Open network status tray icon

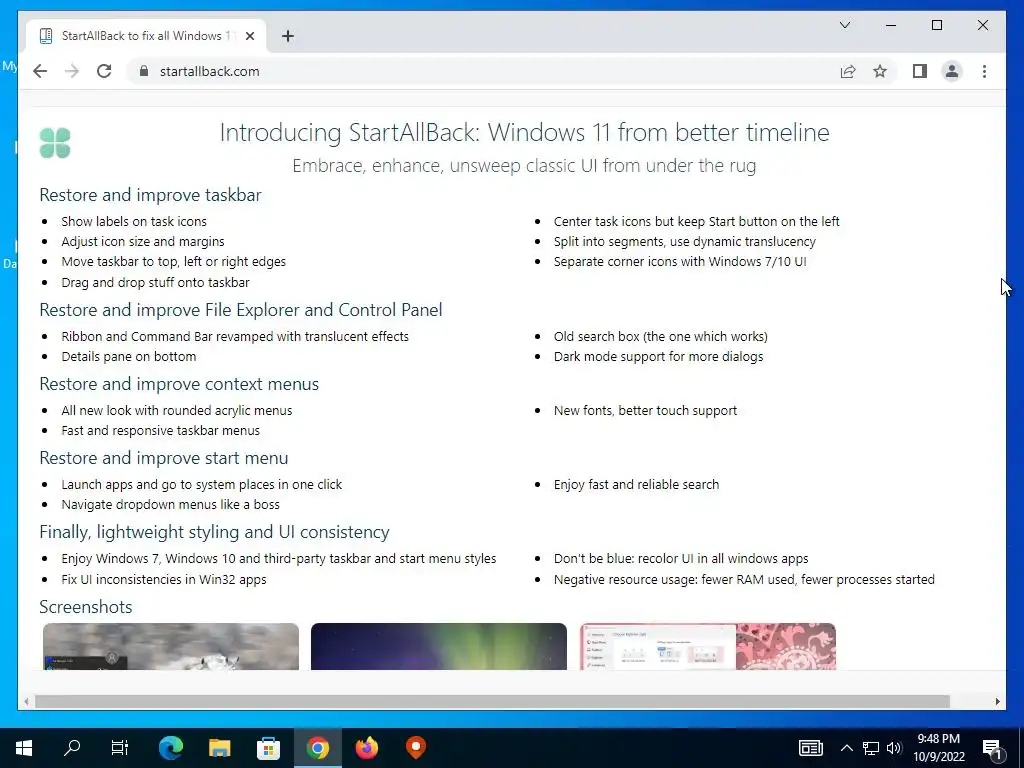click(871, 748)
